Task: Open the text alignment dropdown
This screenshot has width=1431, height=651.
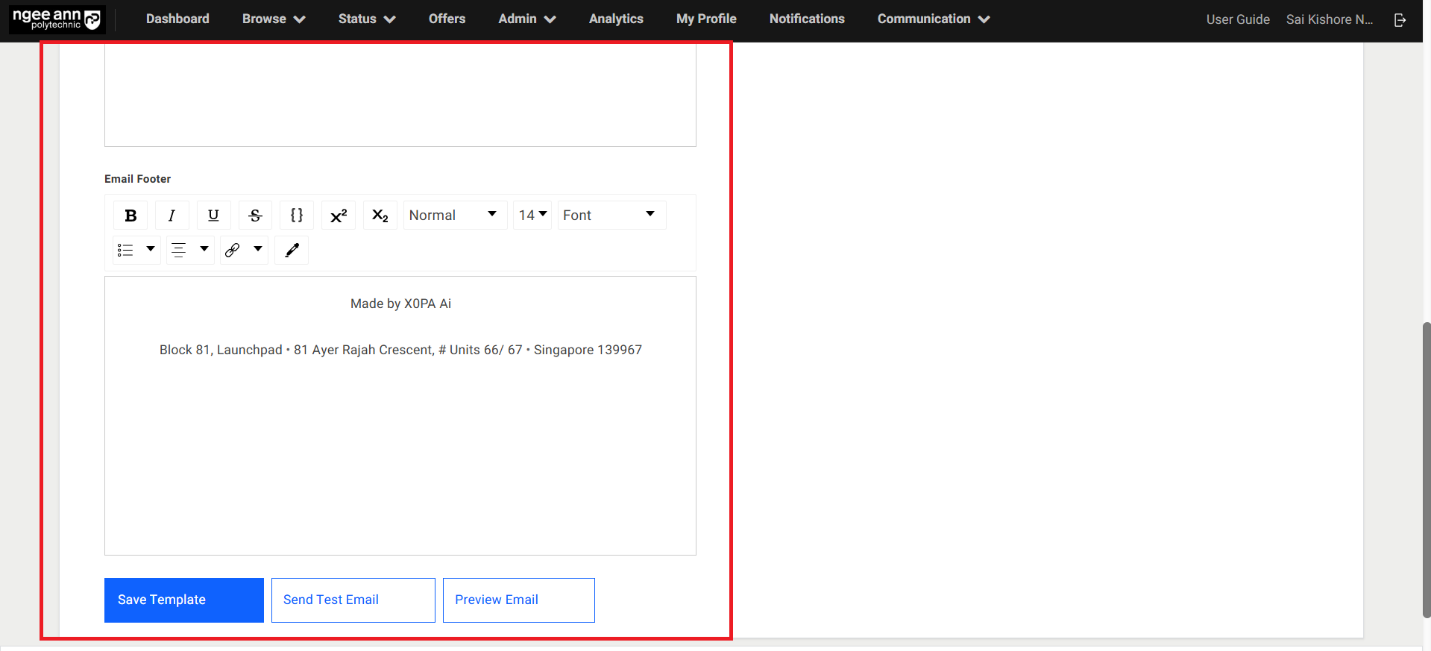Action: (189, 250)
